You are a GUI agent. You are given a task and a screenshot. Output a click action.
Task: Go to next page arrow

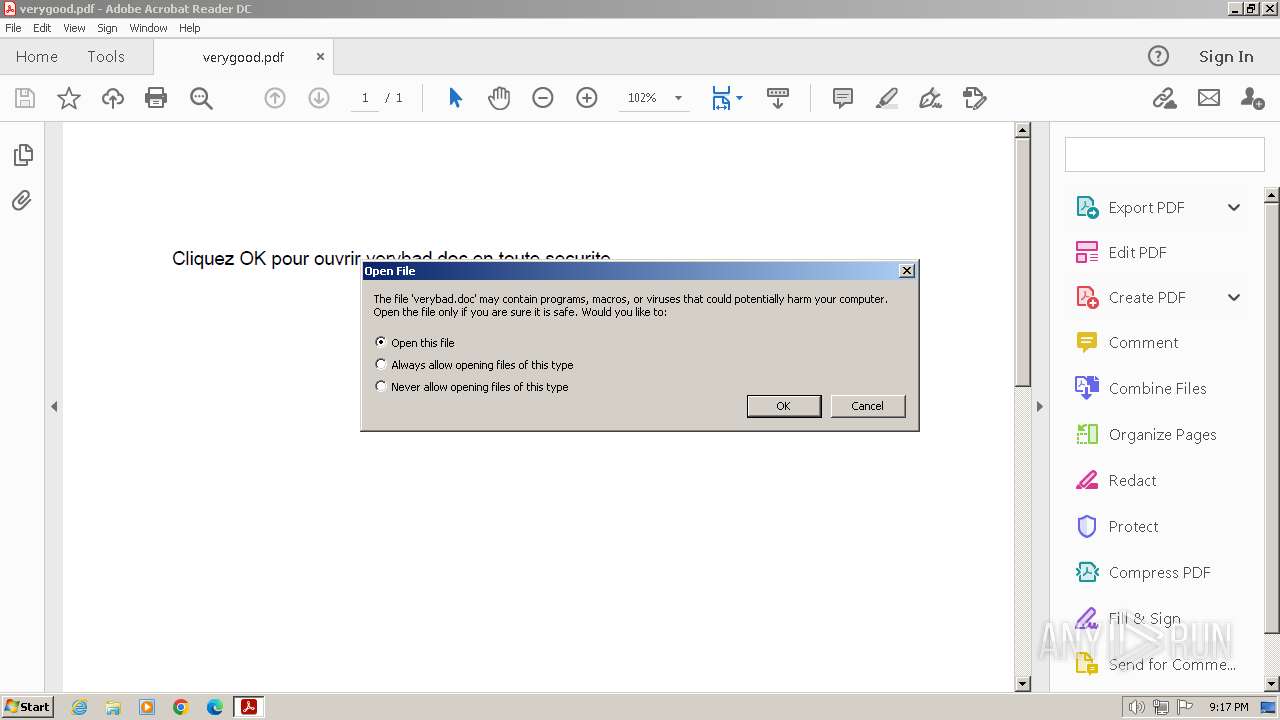[319, 98]
